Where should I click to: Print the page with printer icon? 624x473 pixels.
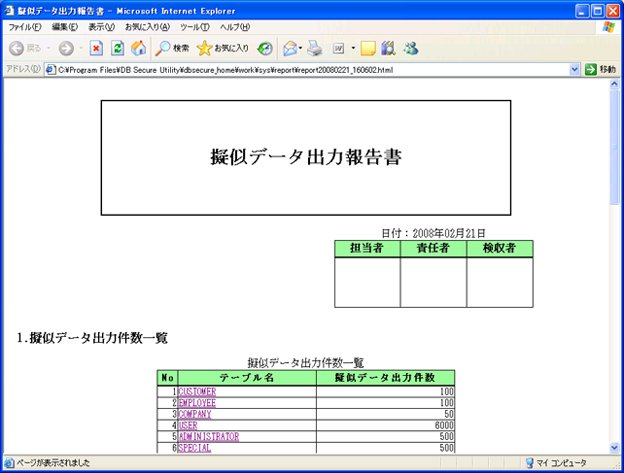pos(314,49)
